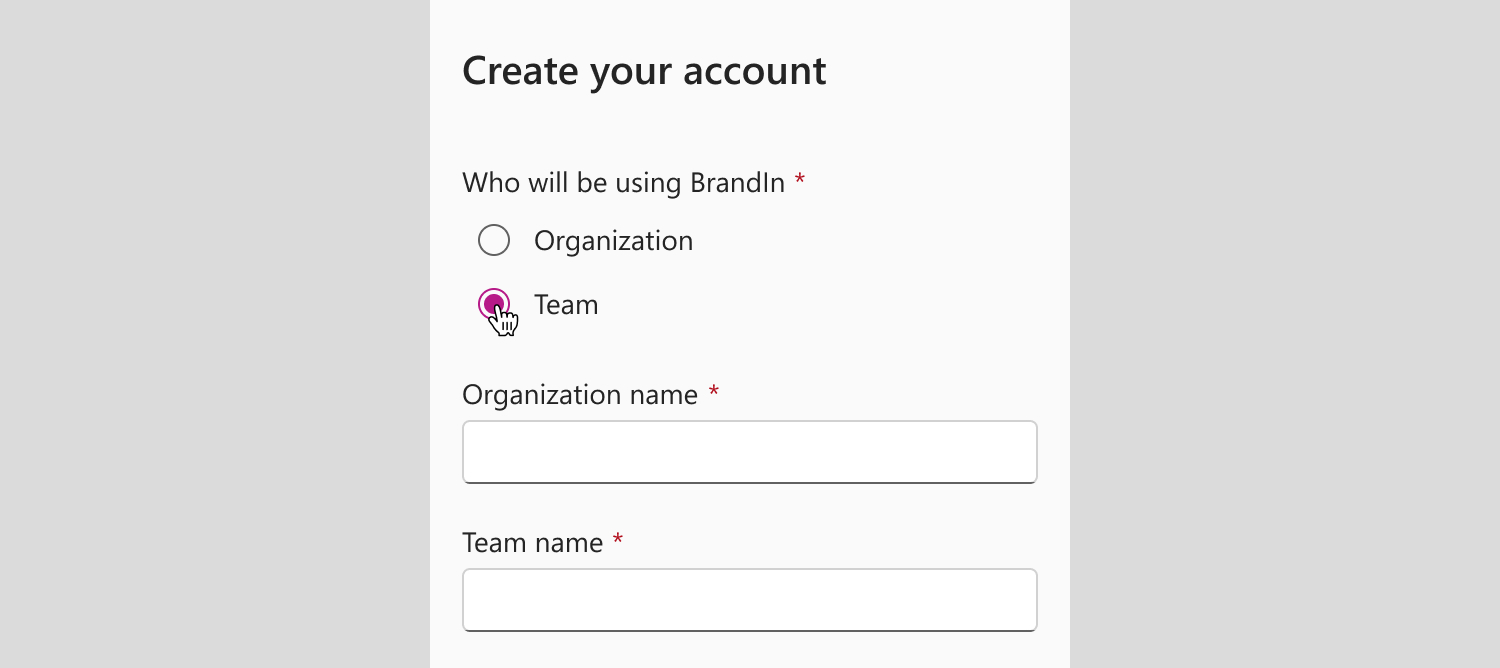This screenshot has height=668, width=1500.
Task: Select the Organization radio button
Action: [494, 240]
